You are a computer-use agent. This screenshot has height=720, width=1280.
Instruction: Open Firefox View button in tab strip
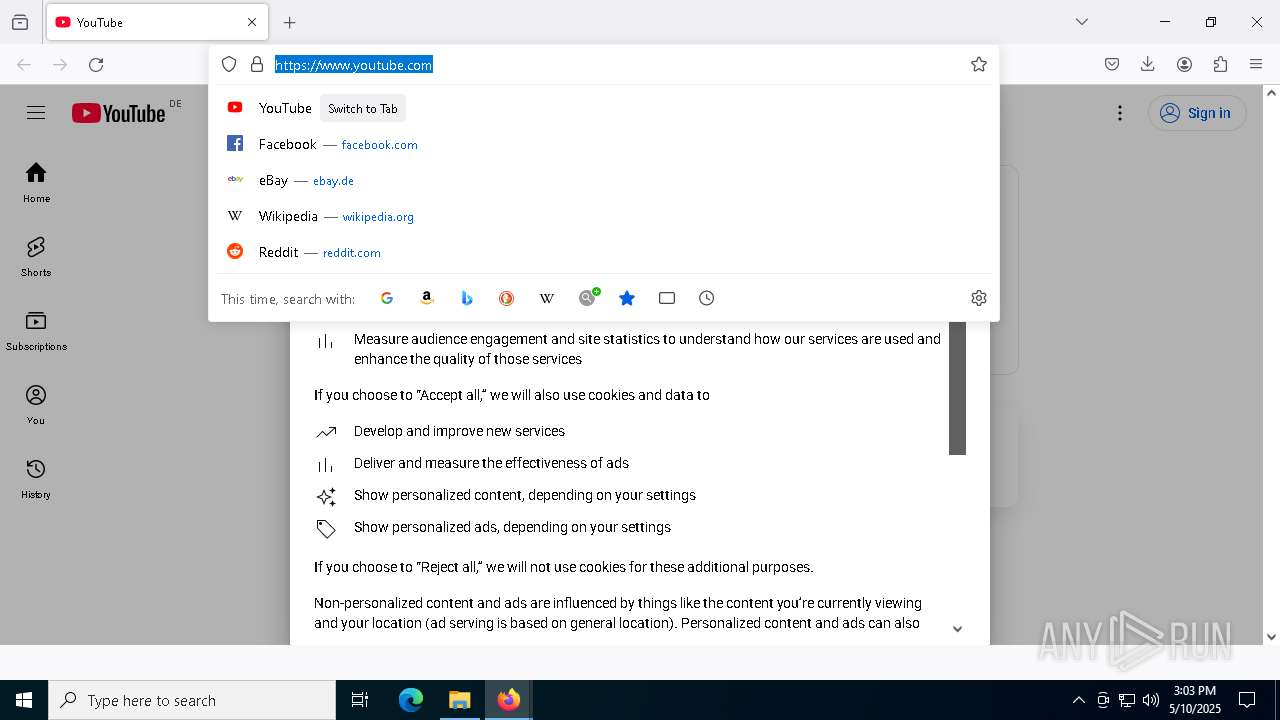tap(20, 22)
